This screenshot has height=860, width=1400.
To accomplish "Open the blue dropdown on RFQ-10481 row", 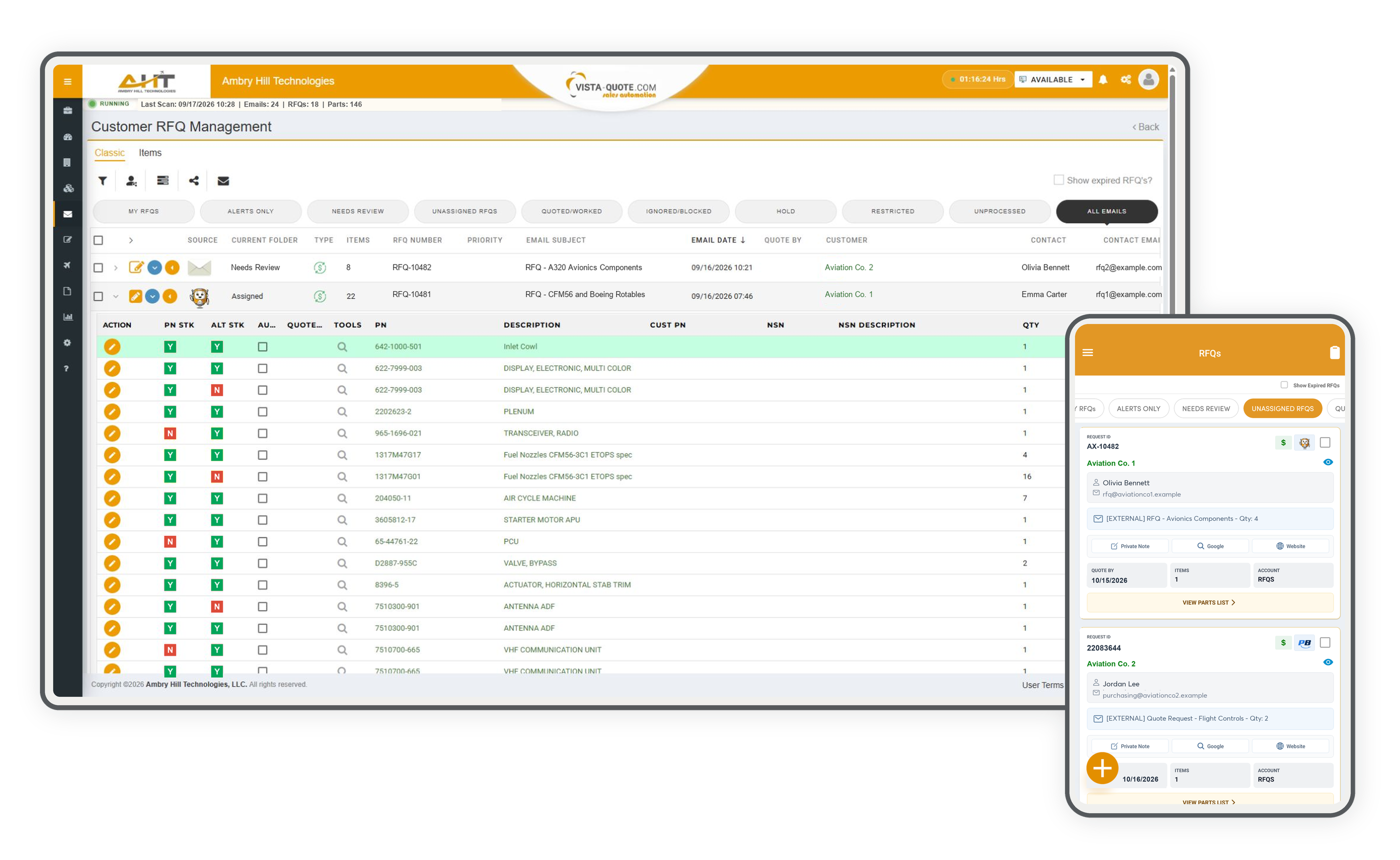I will click(152, 296).
